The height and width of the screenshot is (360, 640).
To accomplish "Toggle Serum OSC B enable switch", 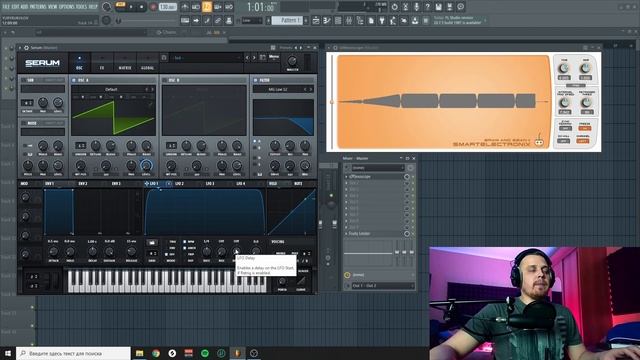I will (165, 80).
